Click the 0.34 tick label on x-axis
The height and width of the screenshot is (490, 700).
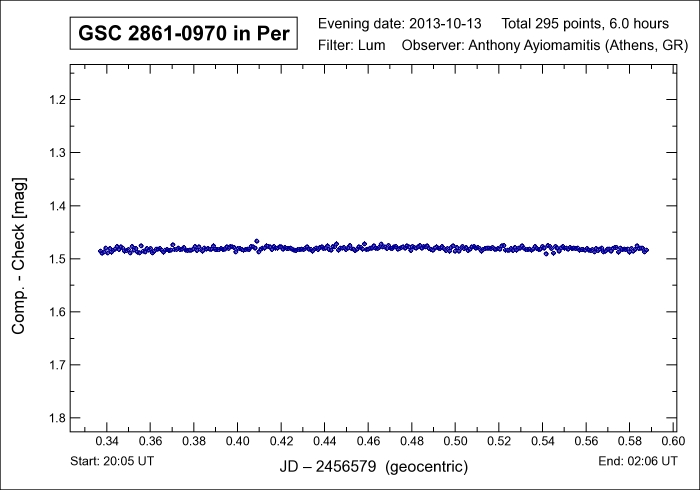click(107, 441)
